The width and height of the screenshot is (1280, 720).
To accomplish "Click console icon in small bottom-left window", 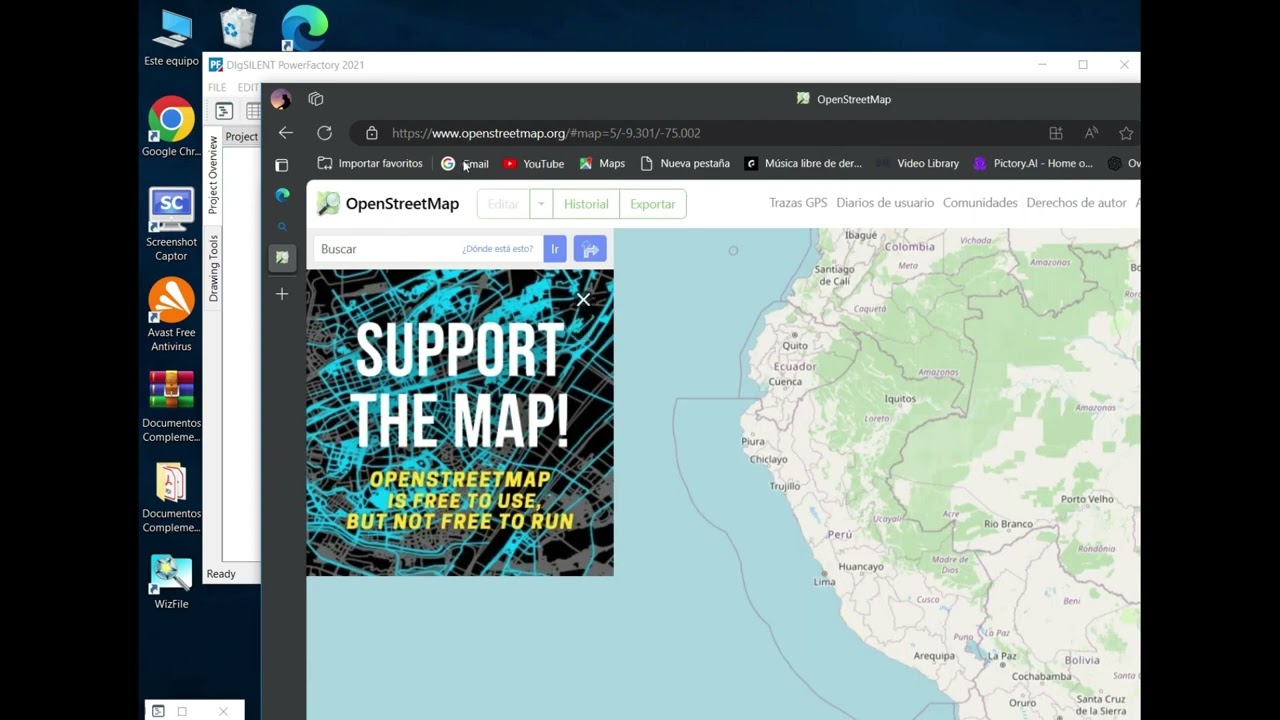I will 158,711.
